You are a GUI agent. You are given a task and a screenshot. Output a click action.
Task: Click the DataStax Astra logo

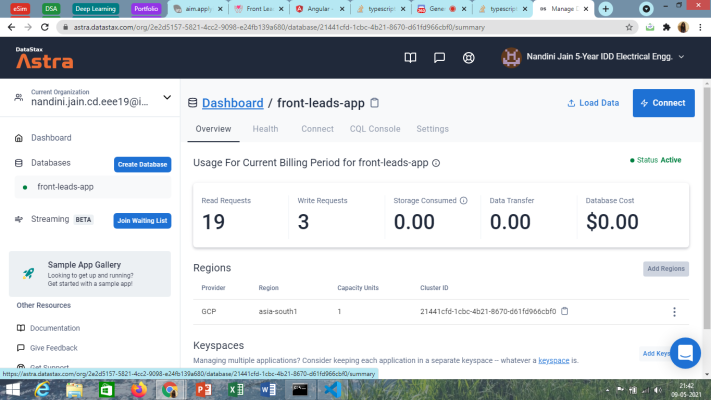pos(44,58)
